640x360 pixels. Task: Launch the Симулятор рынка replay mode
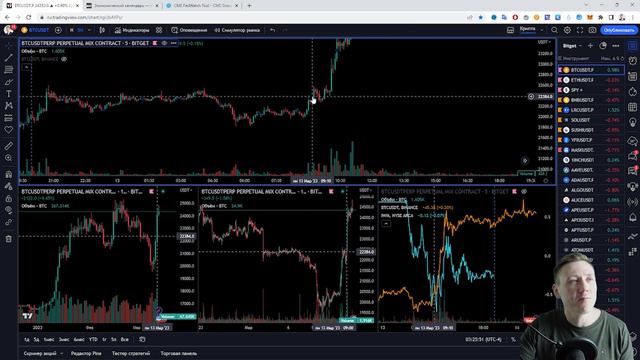coord(237,30)
